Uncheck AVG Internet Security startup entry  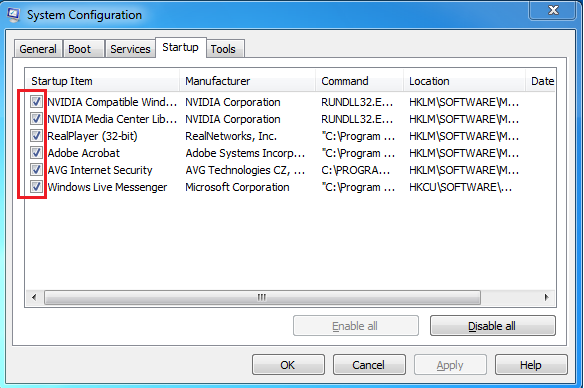[x=36, y=170]
